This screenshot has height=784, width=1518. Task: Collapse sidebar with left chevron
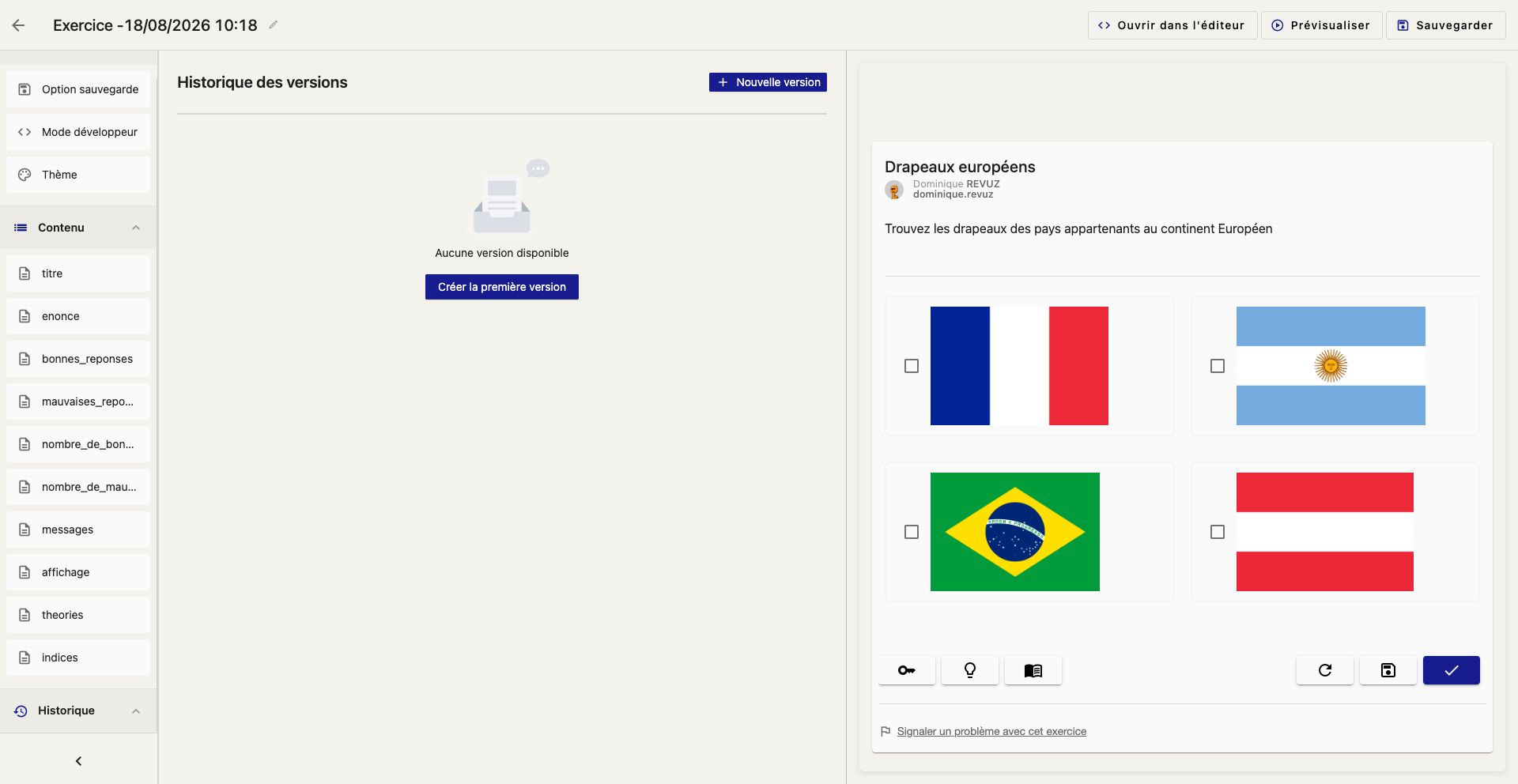click(78, 761)
